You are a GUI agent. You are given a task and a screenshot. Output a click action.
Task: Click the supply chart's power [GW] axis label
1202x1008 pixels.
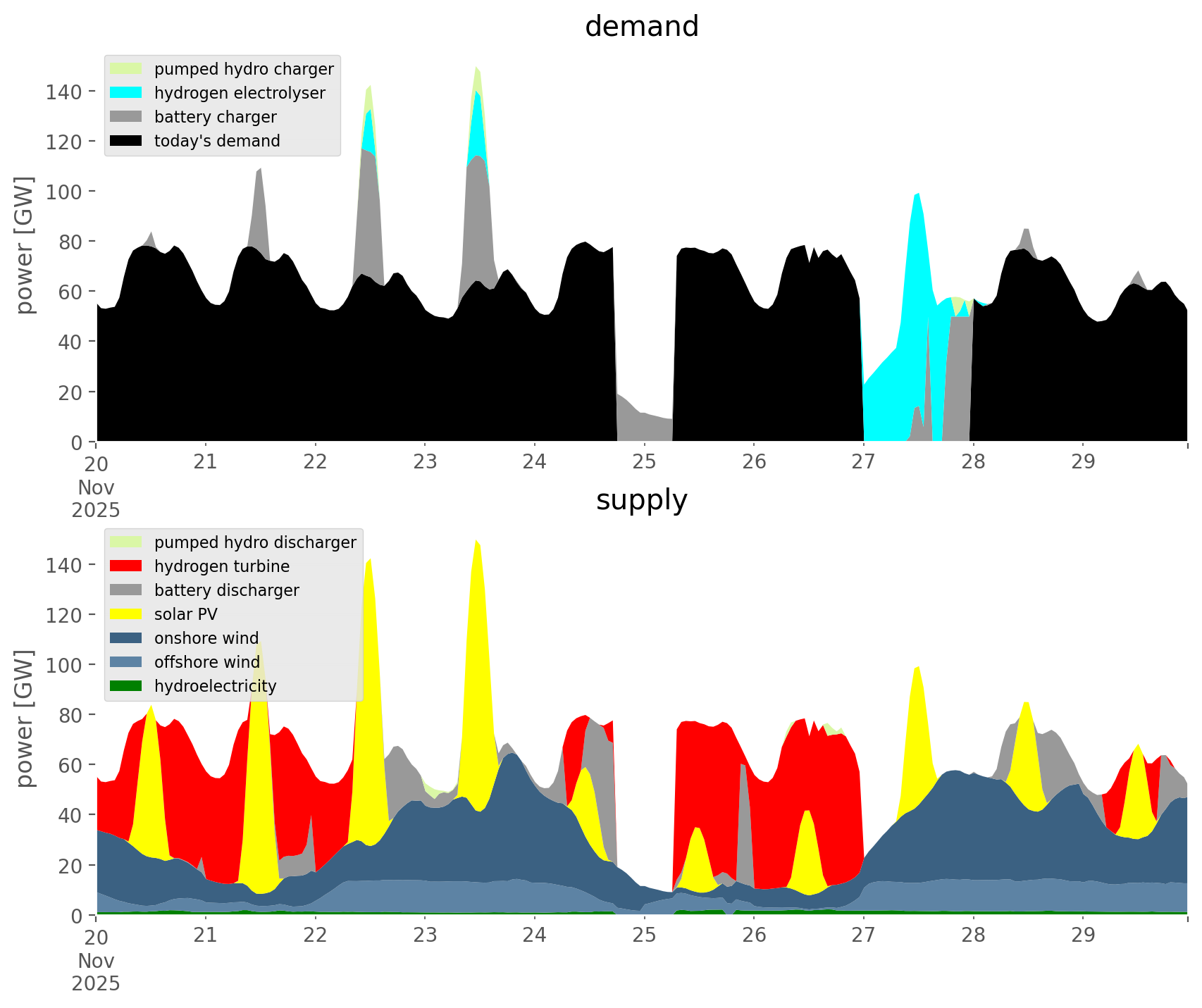pos(25,718)
